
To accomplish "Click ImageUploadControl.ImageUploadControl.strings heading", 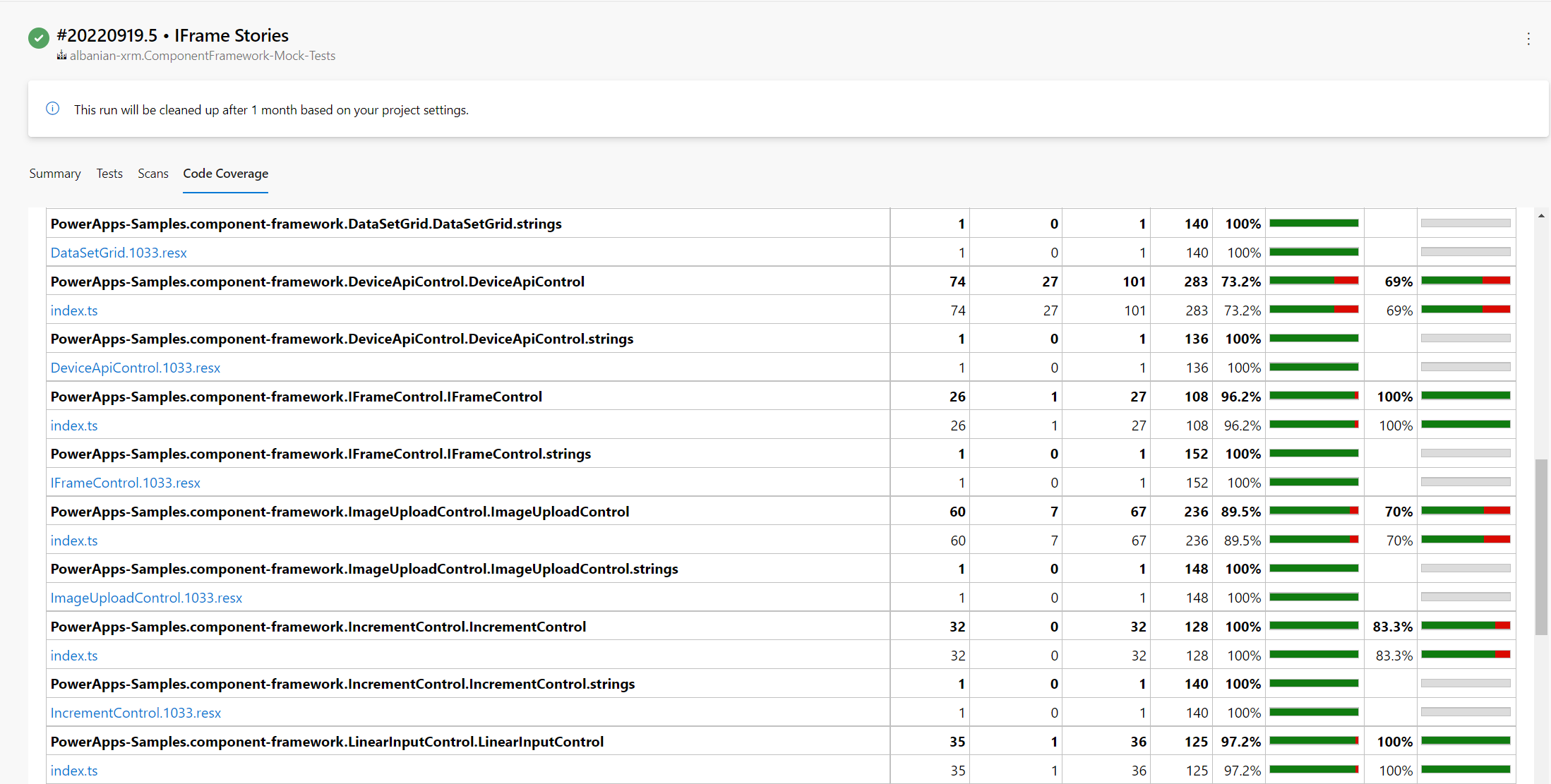I will 364,569.
